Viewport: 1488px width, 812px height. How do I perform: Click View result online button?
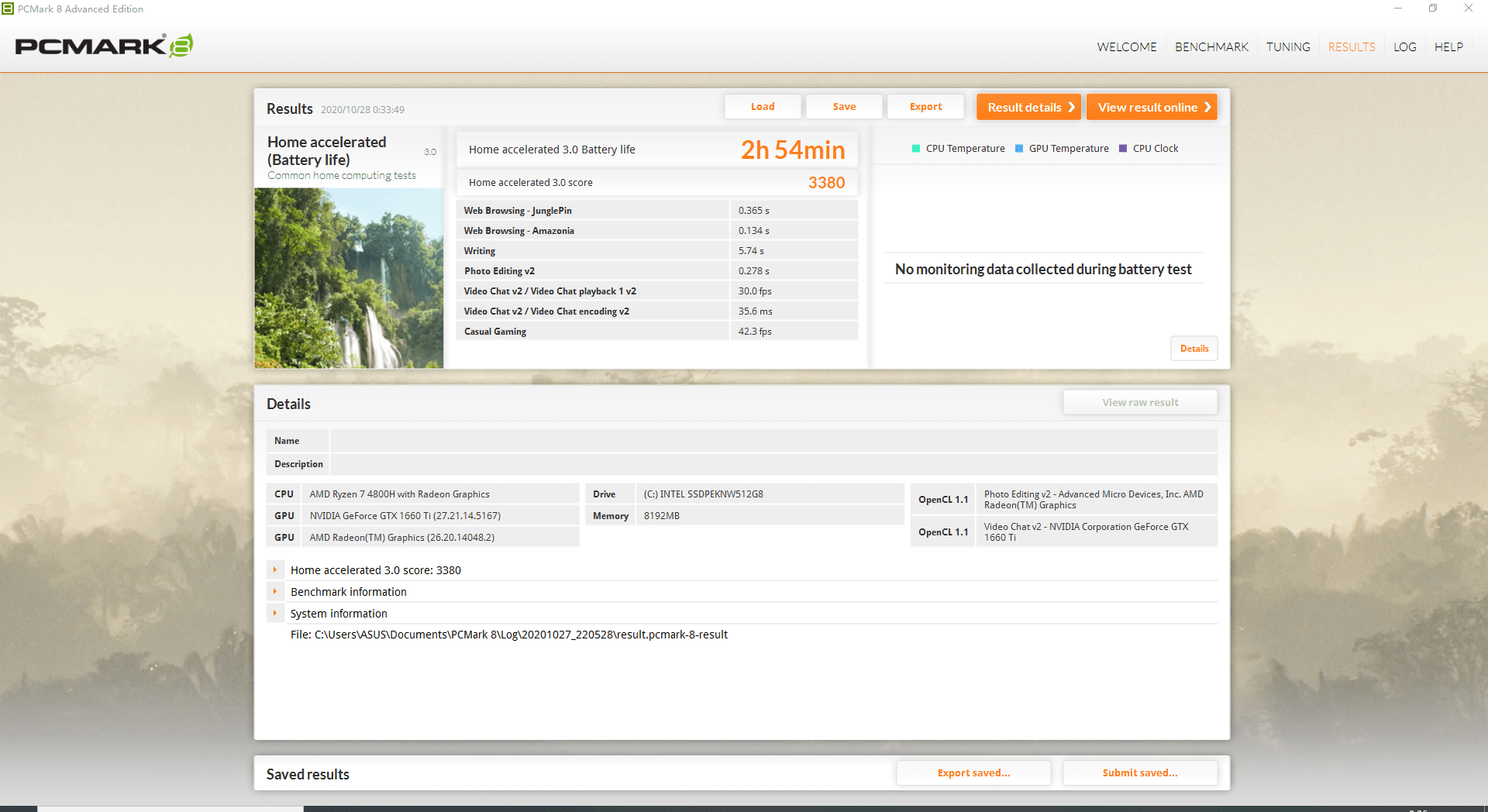click(1152, 107)
